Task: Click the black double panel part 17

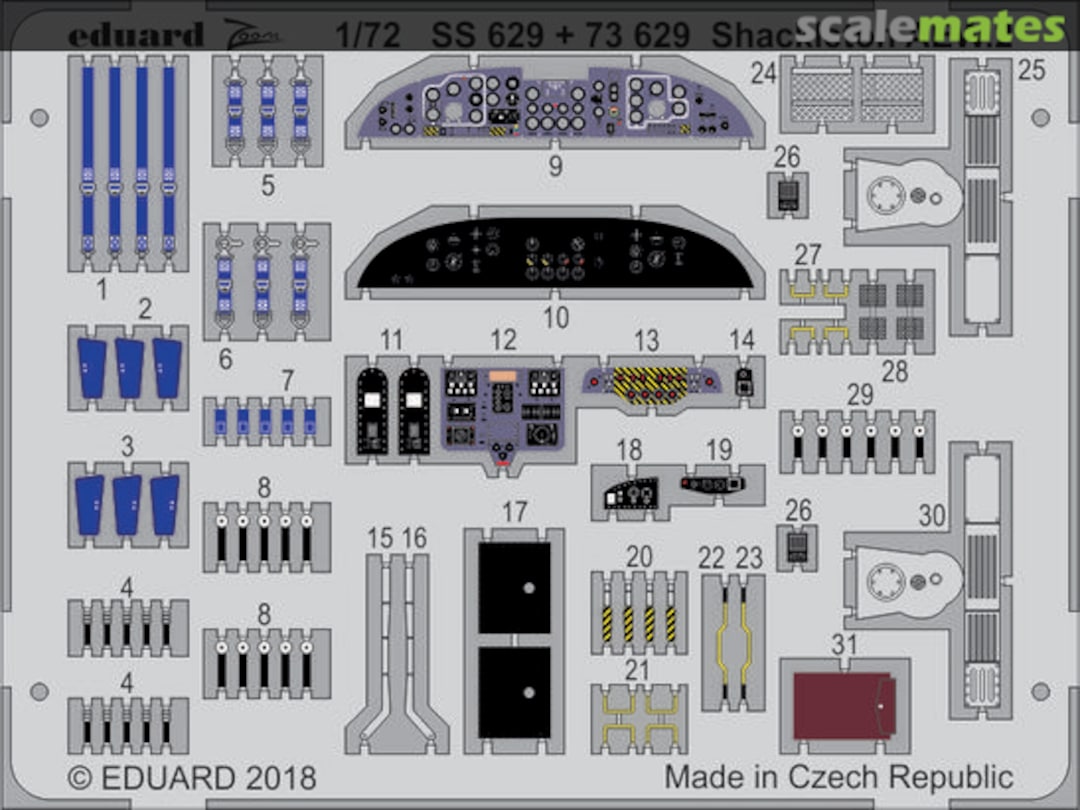Action: tap(514, 640)
